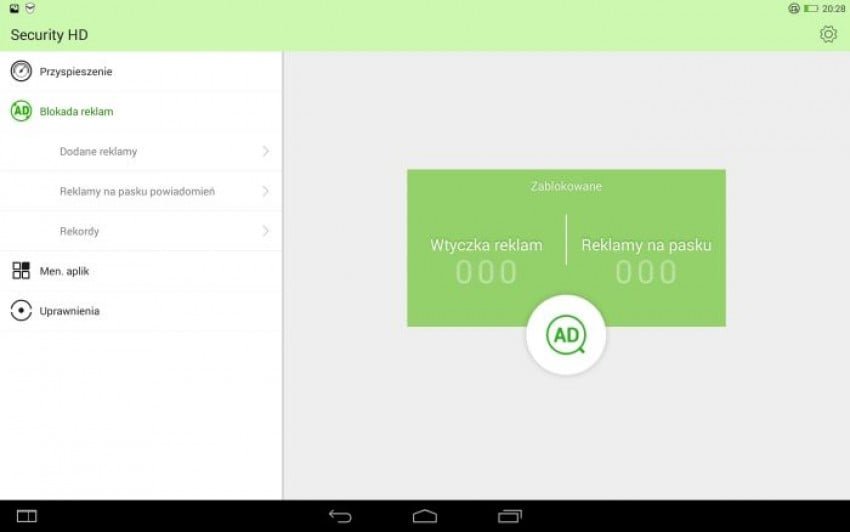Tap the Security HD title
850x532 pixels.
coord(49,35)
